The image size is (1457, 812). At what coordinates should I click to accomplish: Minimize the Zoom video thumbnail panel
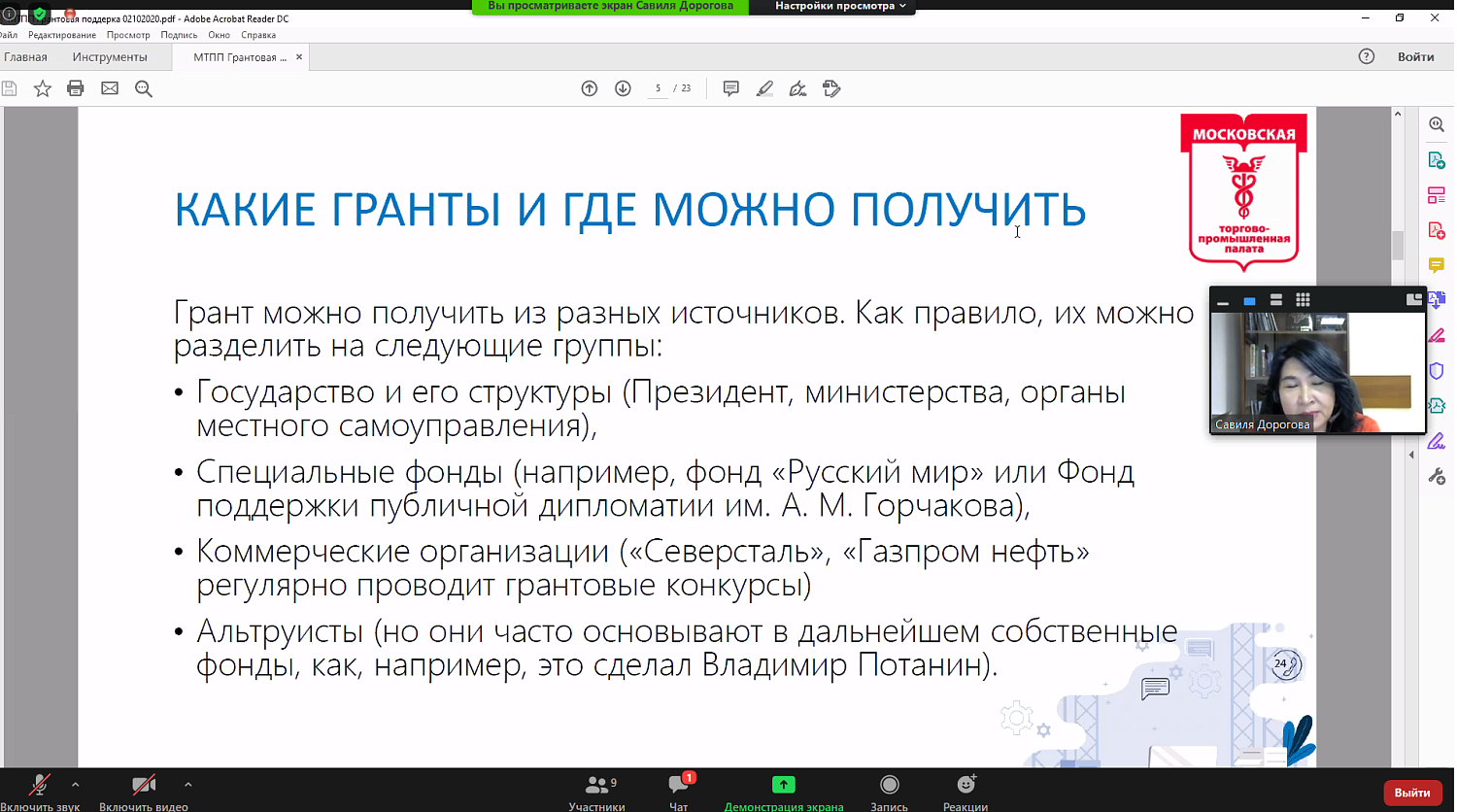[x=1223, y=301]
